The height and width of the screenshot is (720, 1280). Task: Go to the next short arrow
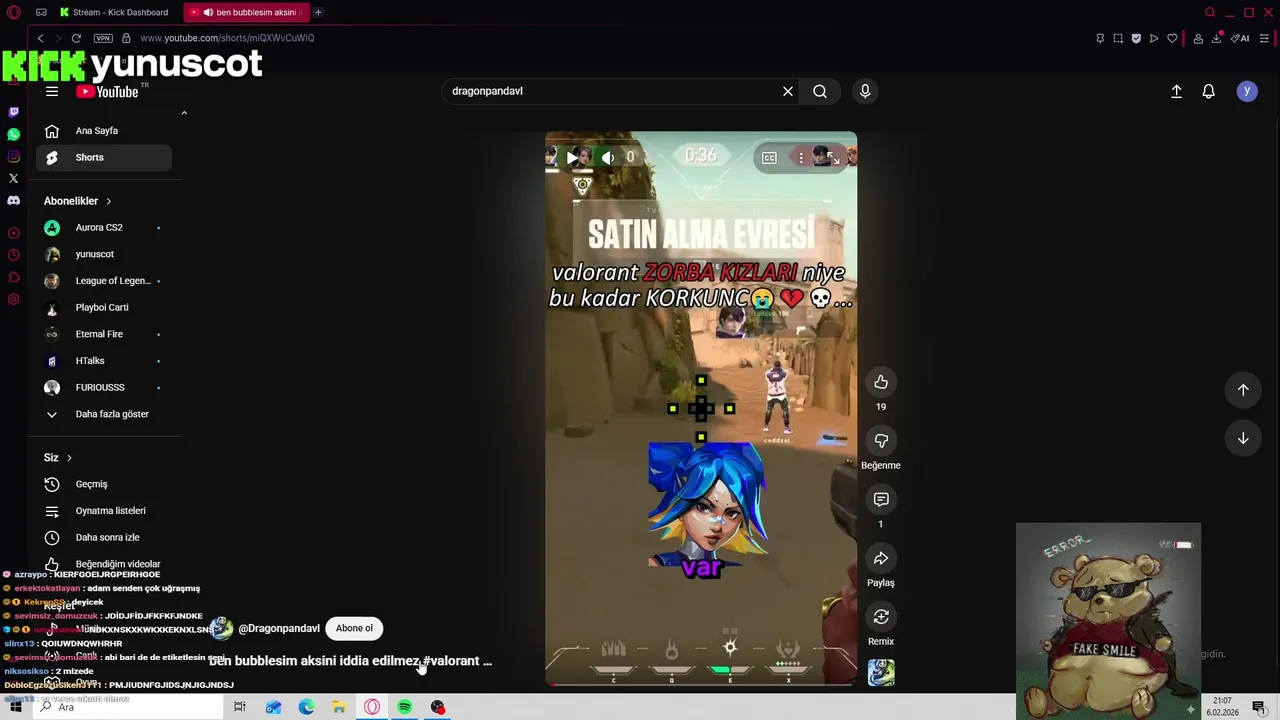[1243, 438]
